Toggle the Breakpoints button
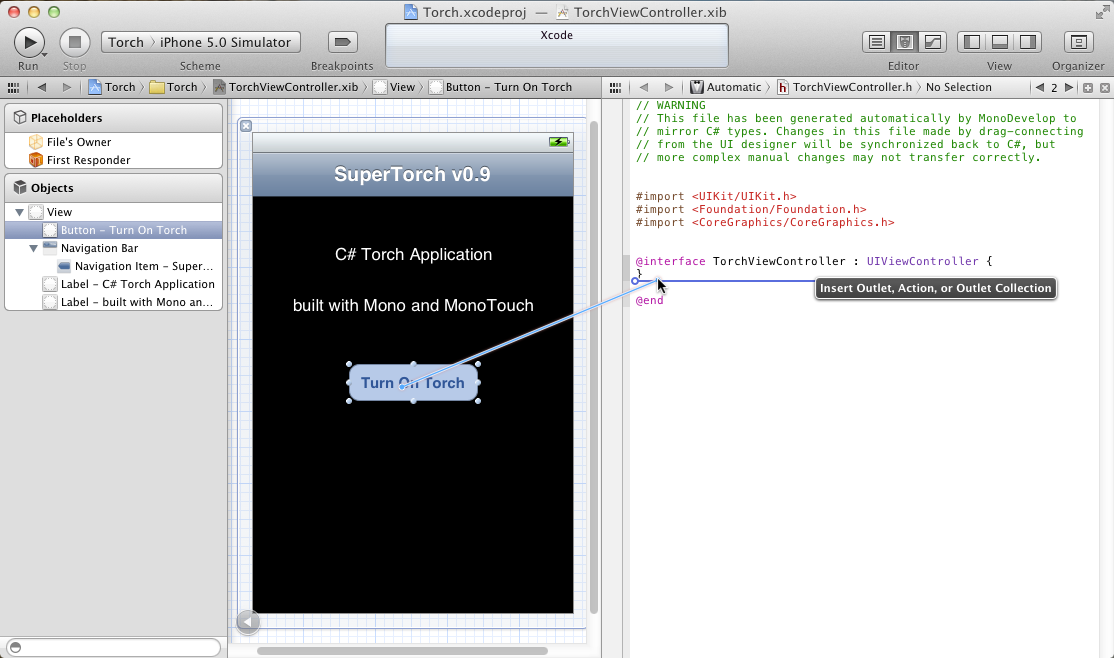This screenshot has height=658, width=1114. click(342, 42)
